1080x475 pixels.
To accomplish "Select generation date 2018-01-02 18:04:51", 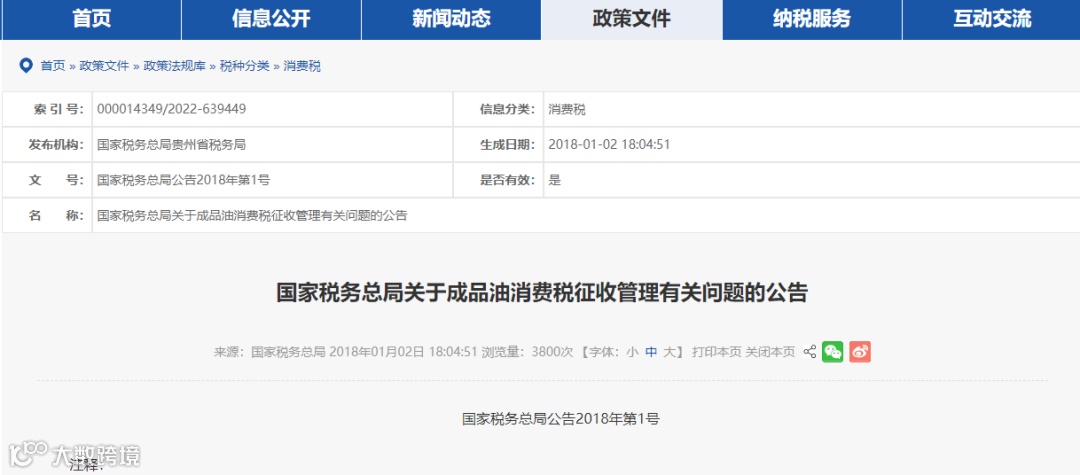I will pyautogui.click(x=610, y=145).
